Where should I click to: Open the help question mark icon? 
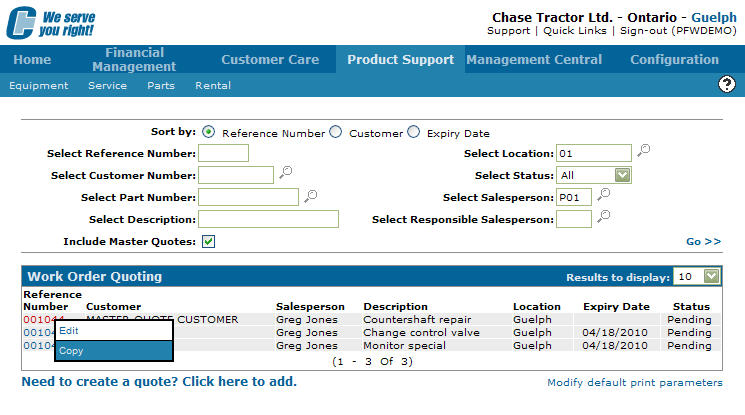click(x=726, y=85)
